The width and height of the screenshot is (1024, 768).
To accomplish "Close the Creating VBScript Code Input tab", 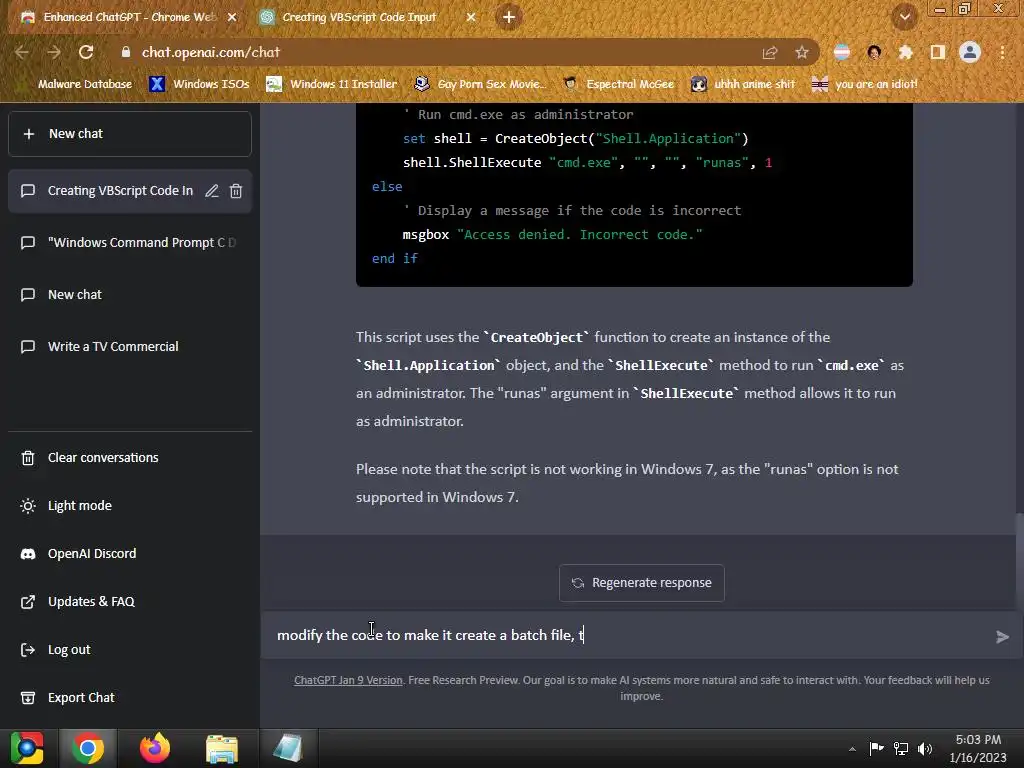I will (471, 18).
